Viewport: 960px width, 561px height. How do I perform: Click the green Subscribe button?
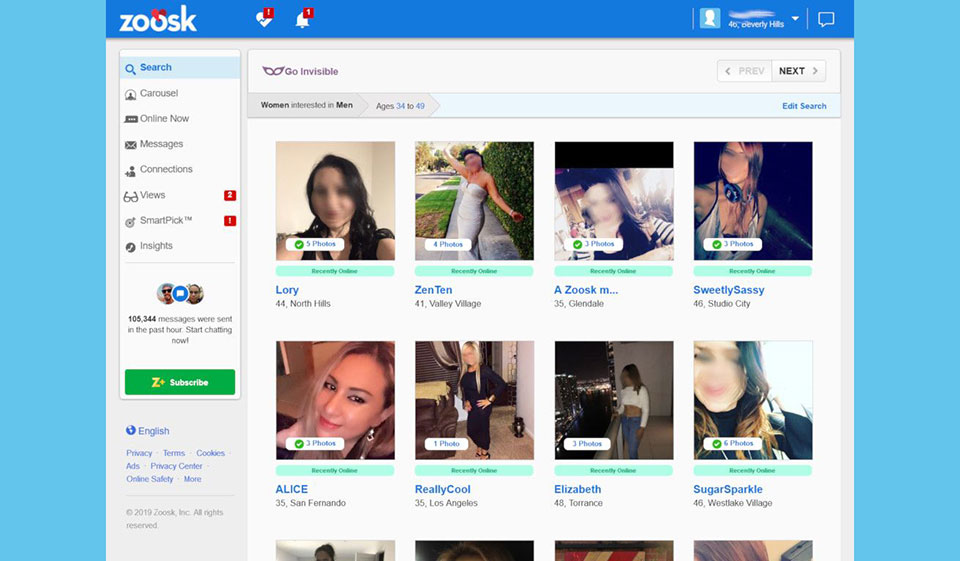click(x=180, y=382)
